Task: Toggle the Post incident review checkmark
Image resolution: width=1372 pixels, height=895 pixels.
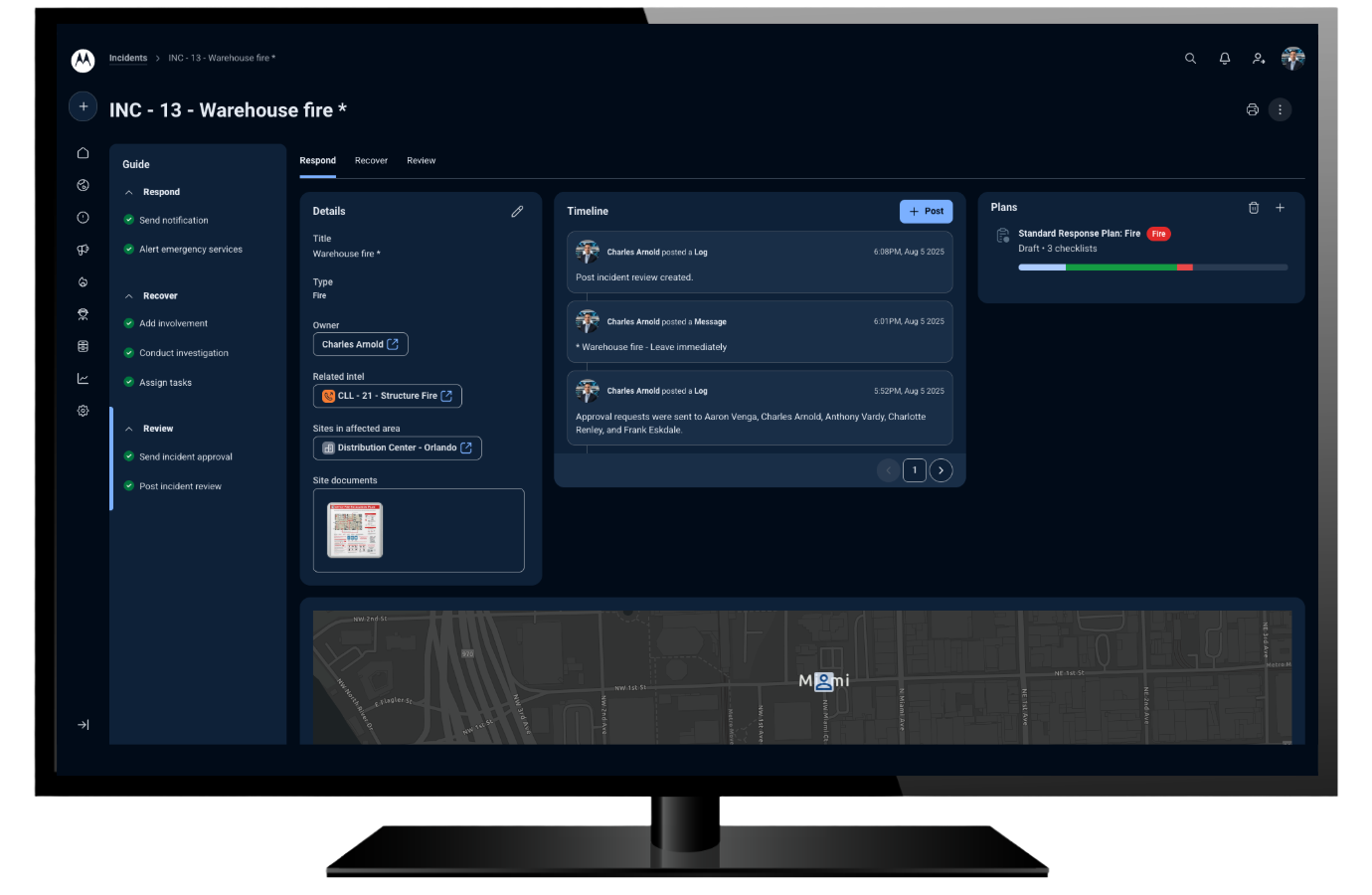Action: (129, 486)
